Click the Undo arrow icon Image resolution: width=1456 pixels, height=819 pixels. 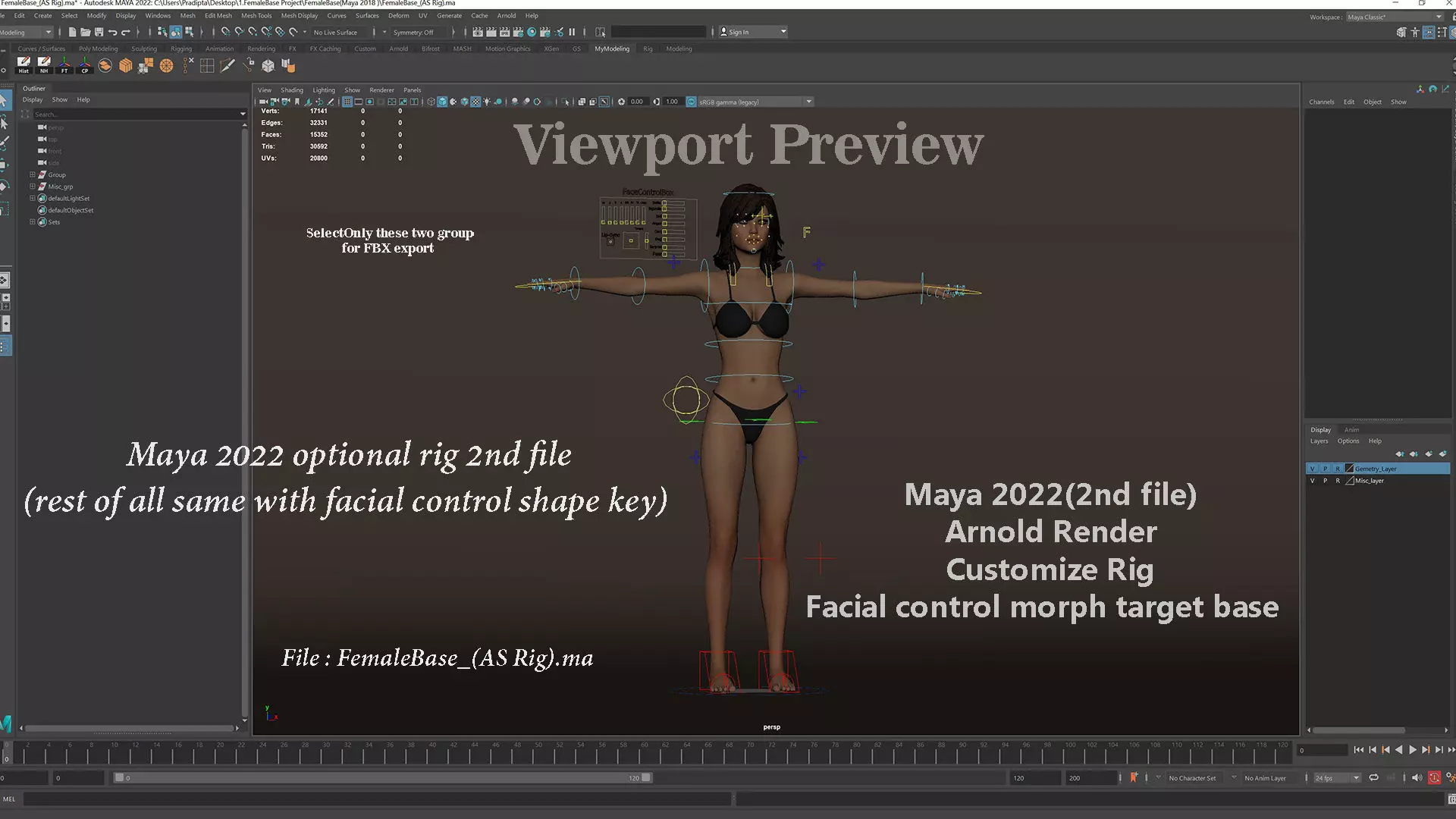click(x=112, y=32)
